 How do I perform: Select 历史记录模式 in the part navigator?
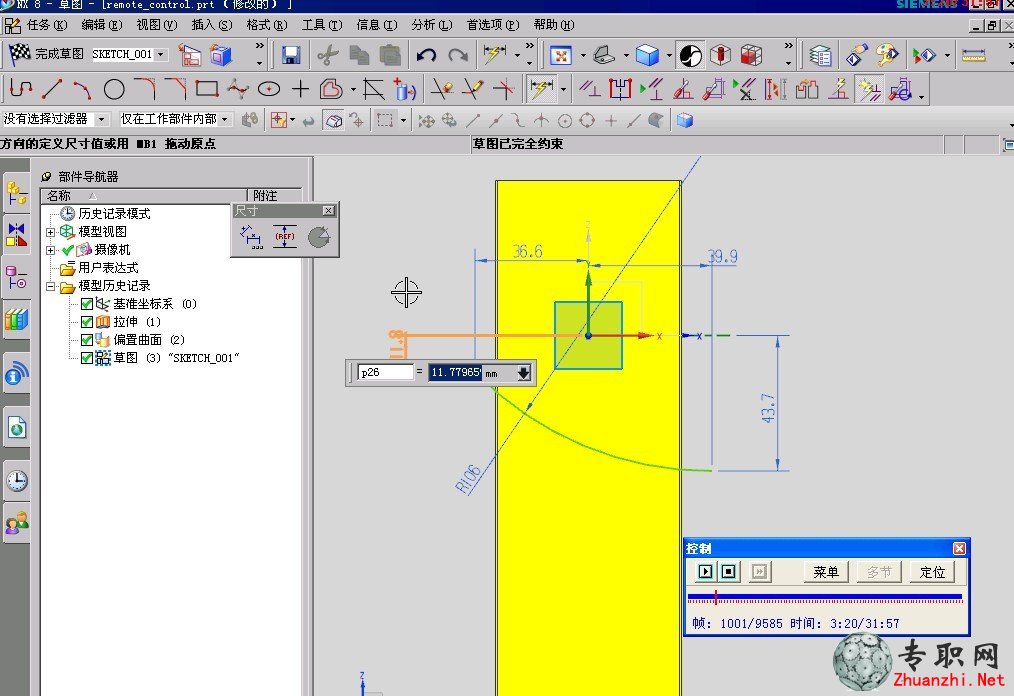coord(114,214)
